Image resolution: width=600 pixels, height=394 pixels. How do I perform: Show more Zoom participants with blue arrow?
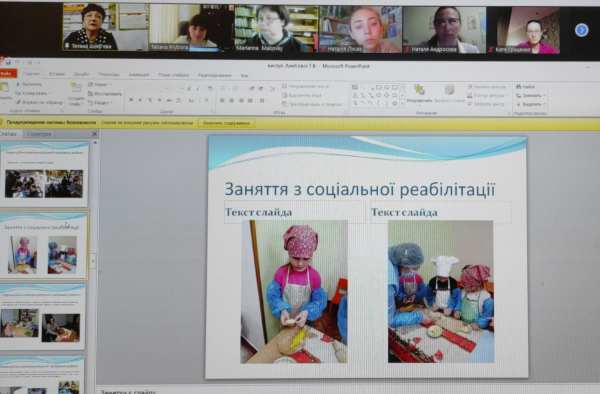click(x=581, y=29)
